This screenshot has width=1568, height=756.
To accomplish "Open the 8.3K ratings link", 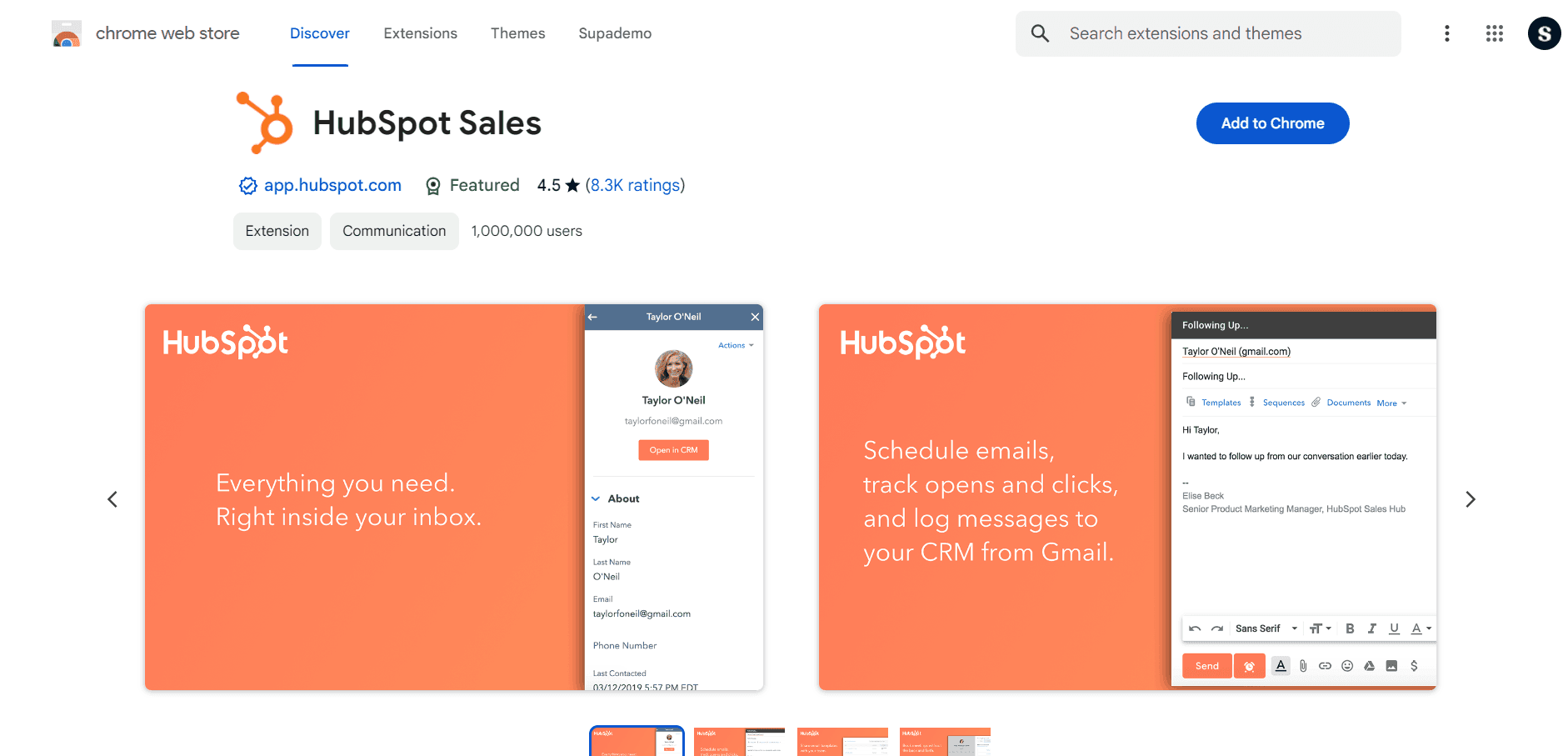I will pos(635,185).
